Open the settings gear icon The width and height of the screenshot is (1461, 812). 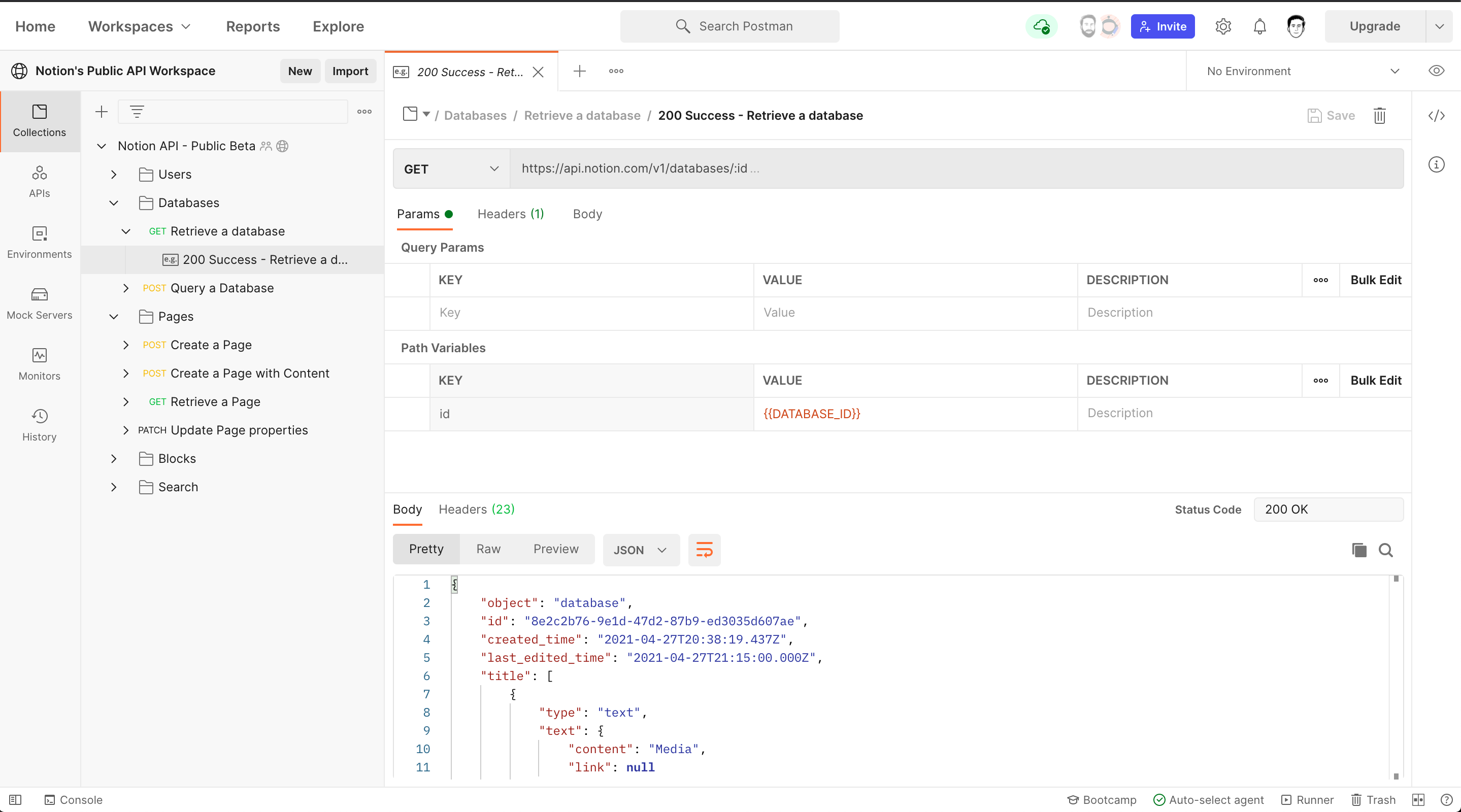1223,26
